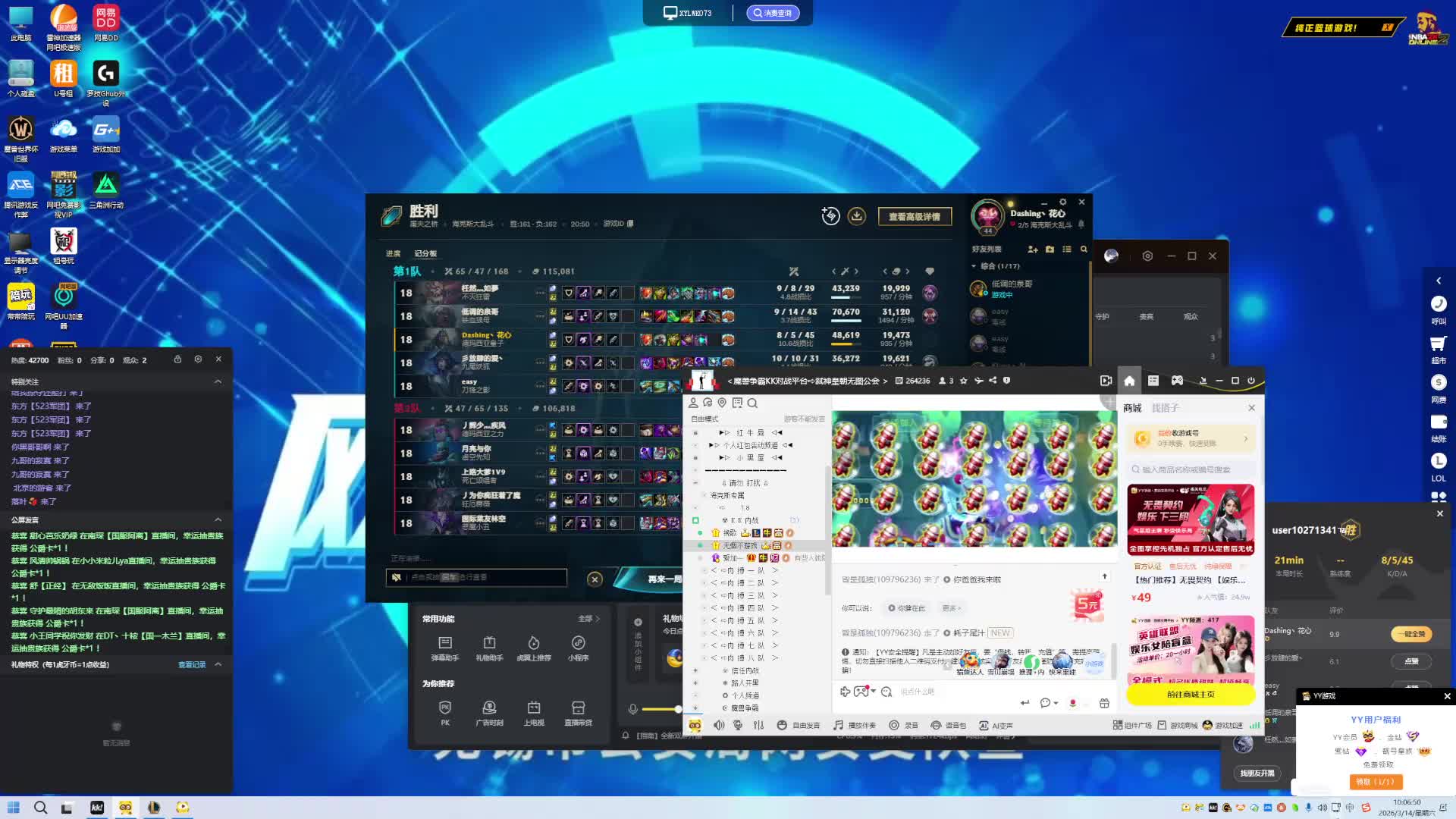Toggle the lock icon in streaming stats panel
The height and width of the screenshot is (819, 1456).
[x=177, y=359]
